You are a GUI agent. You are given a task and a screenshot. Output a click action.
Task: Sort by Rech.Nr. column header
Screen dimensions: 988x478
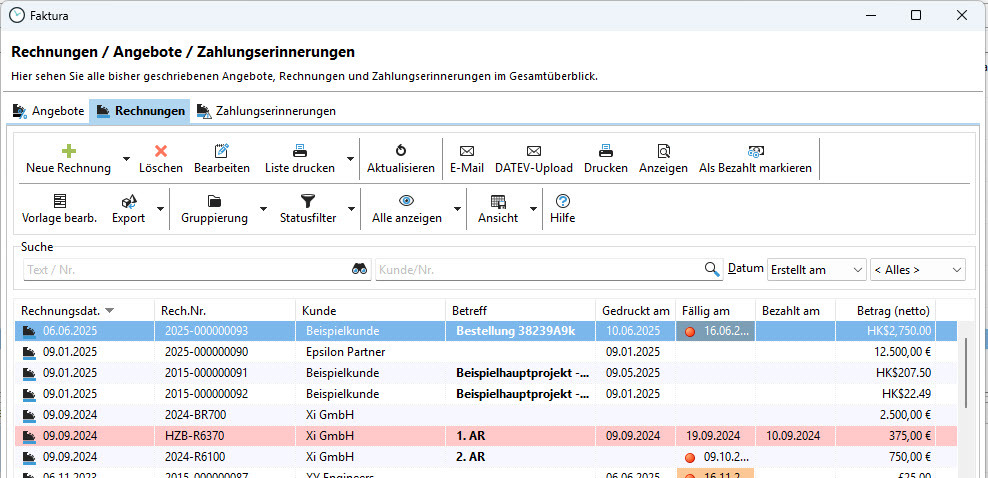tap(225, 310)
